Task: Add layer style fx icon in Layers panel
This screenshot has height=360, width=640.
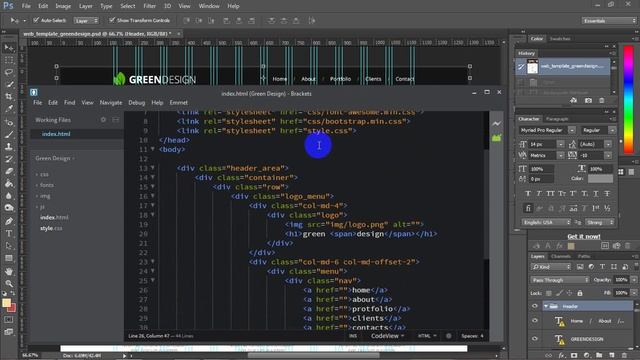Action: (562, 356)
